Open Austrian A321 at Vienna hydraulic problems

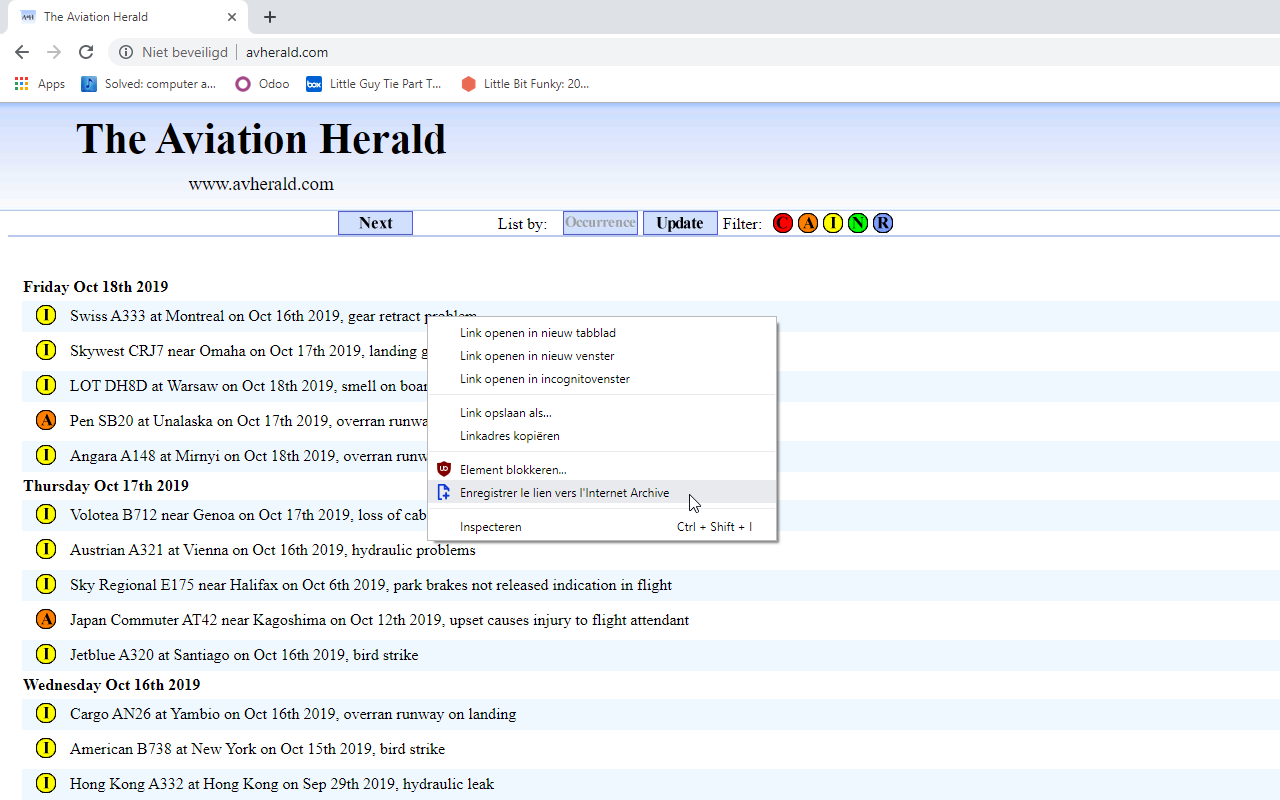[273, 550]
